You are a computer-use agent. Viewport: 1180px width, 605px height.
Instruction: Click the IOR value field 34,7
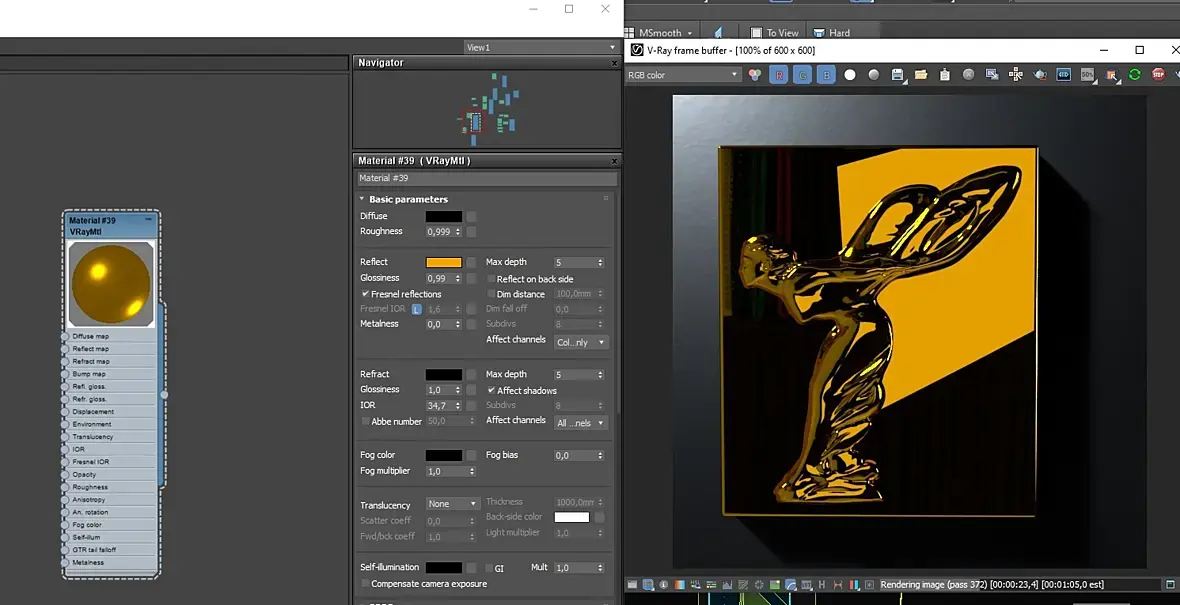click(440, 406)
